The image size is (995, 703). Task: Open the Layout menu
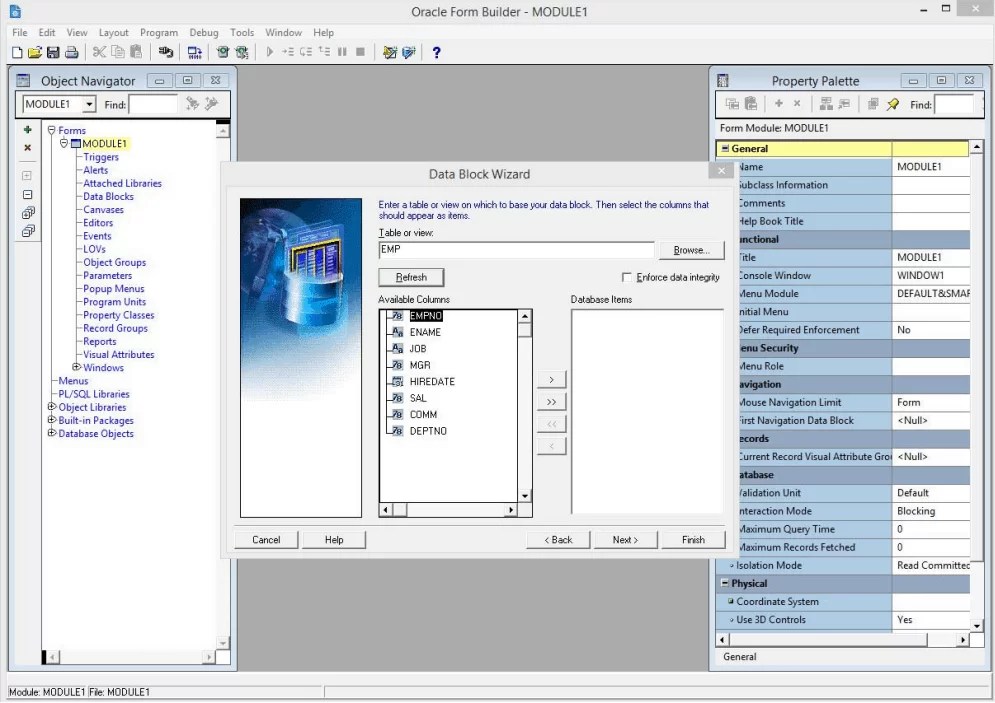114,32
